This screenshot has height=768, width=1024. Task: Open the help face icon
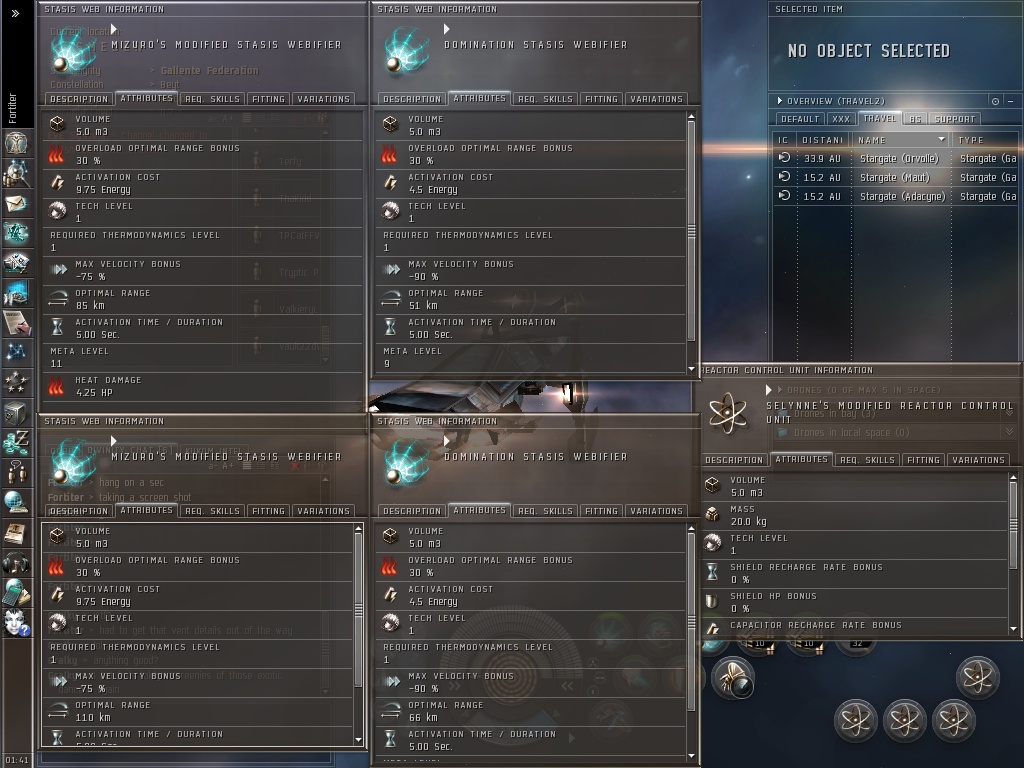click(16, 622)
